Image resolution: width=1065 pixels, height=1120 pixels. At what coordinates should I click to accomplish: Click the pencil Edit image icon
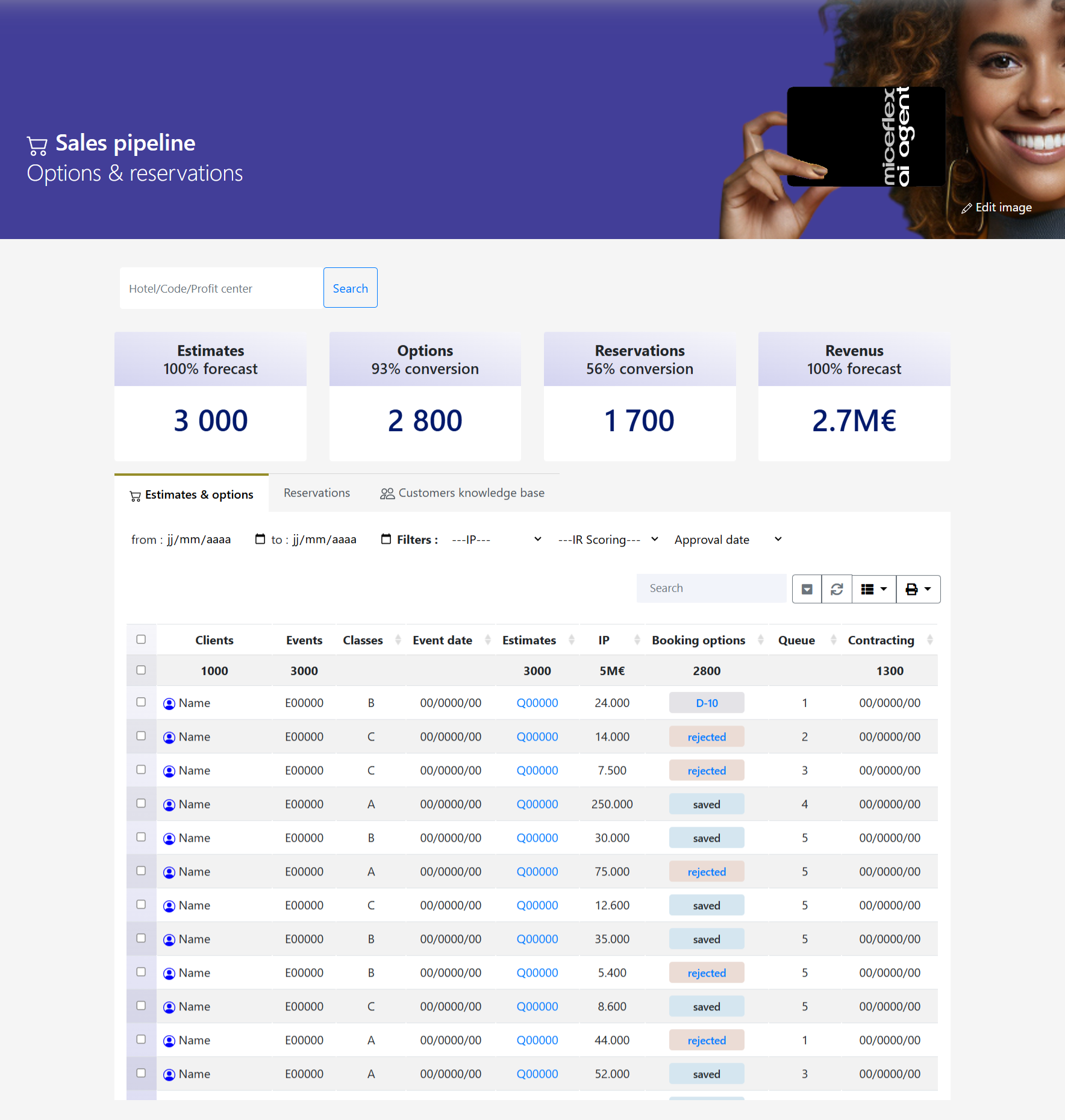(966, 208)
